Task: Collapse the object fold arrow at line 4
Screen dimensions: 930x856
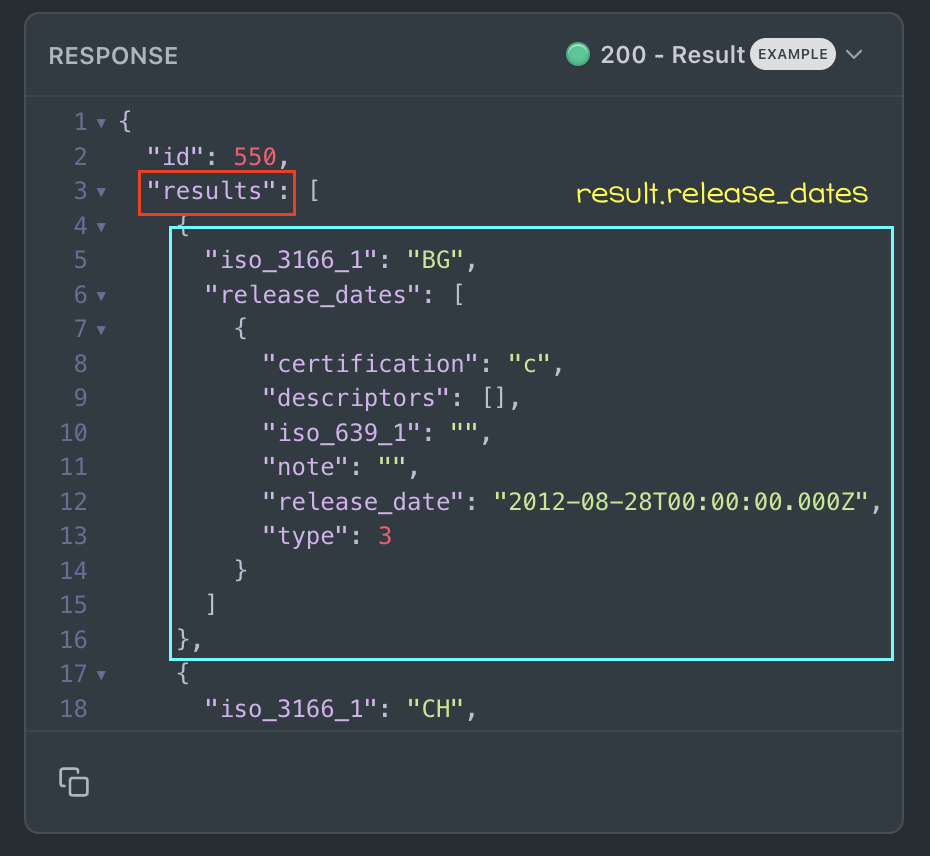Action: [x=101, y=227]
